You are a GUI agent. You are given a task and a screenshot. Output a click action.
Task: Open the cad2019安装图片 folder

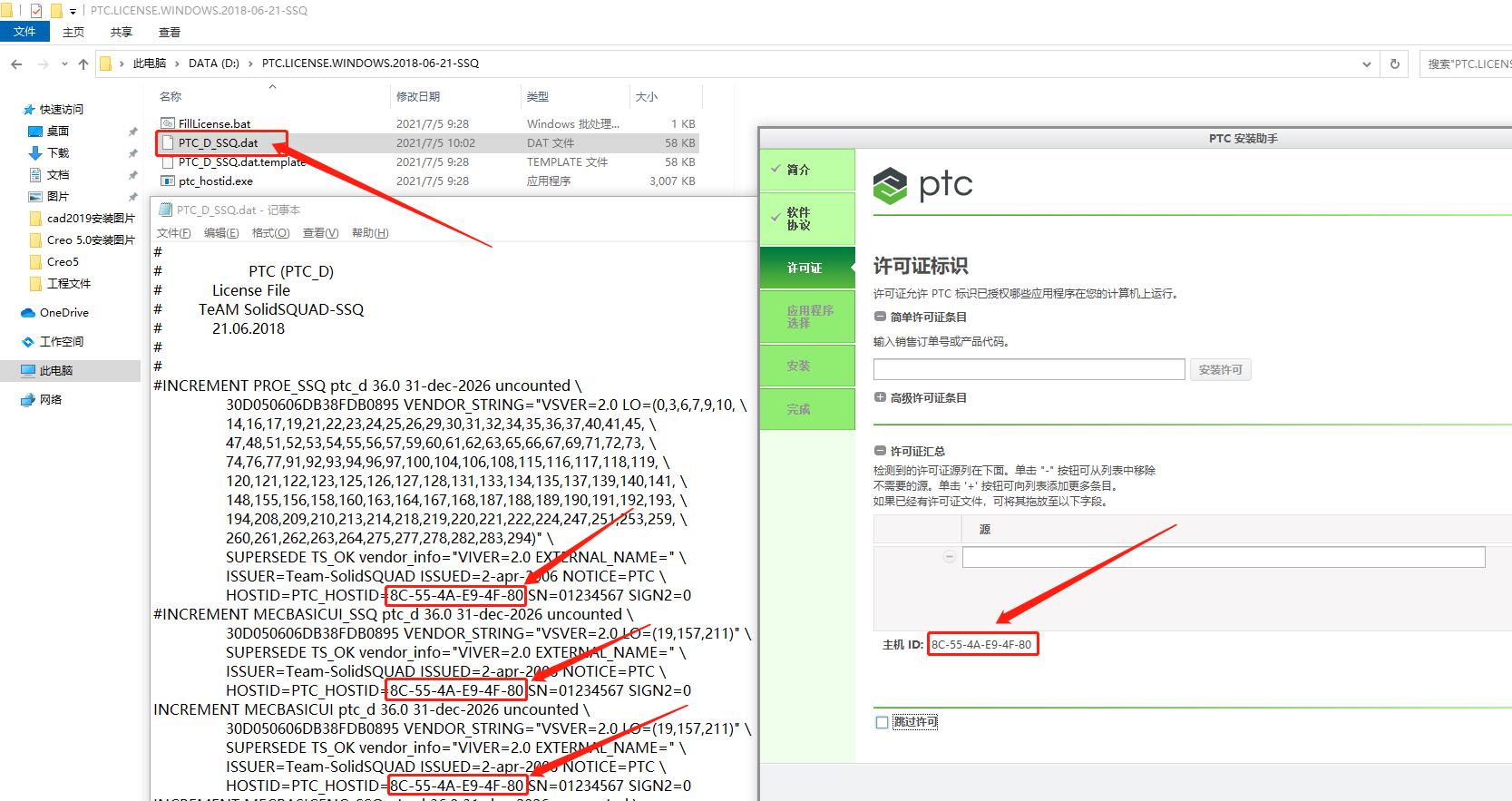tap(91, 218)
